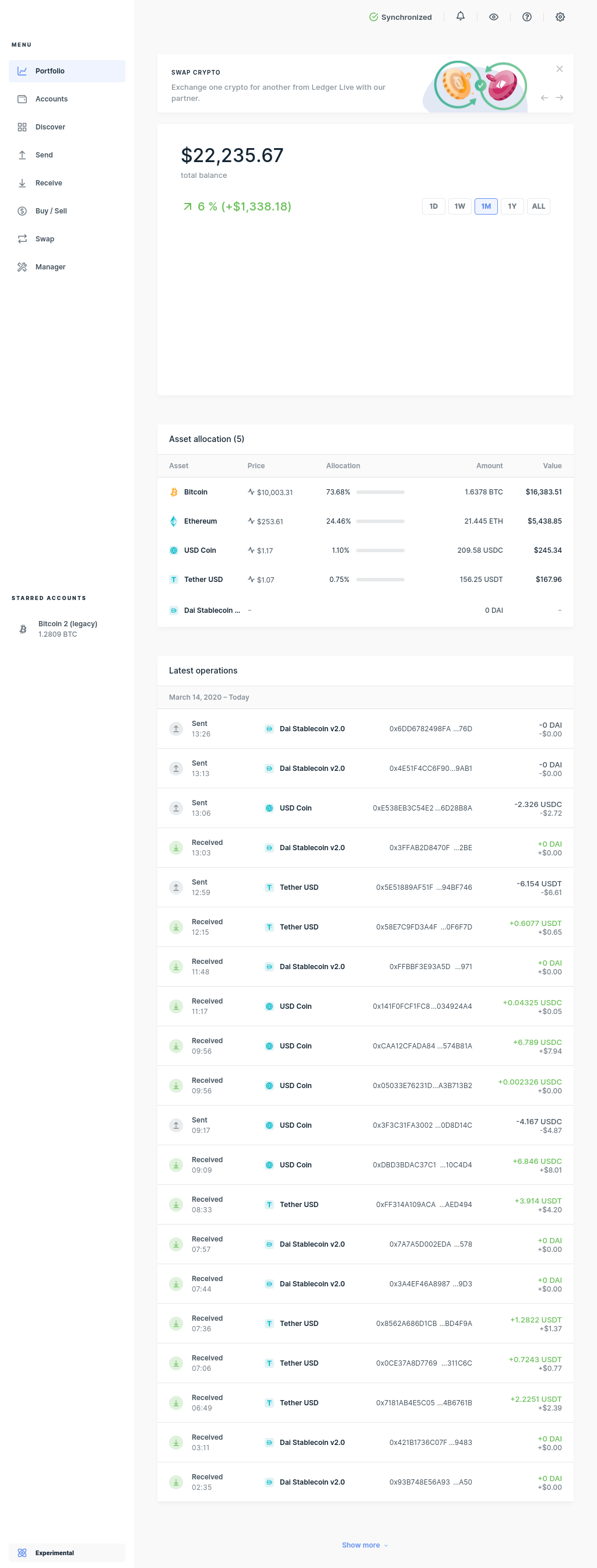Click the sent icon for 13:26 operation

tap(176, 729)
